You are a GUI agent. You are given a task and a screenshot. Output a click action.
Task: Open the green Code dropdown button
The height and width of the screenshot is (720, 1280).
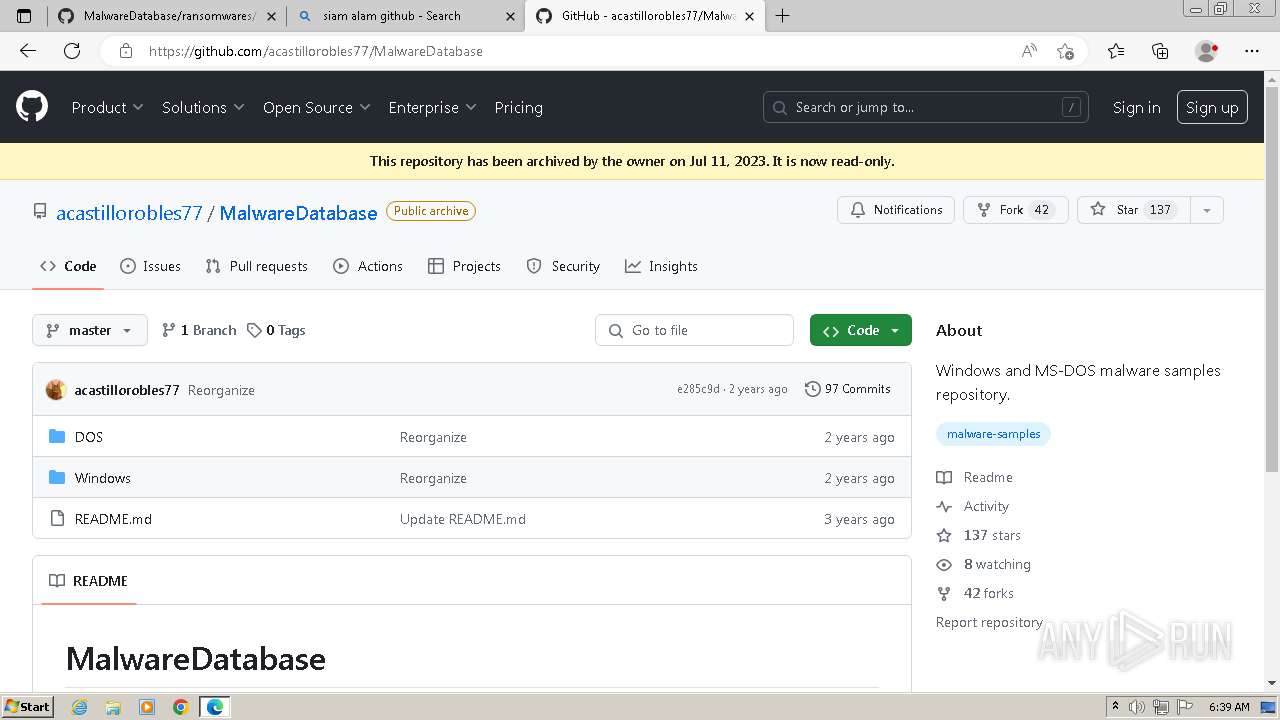tap(861, 330)
